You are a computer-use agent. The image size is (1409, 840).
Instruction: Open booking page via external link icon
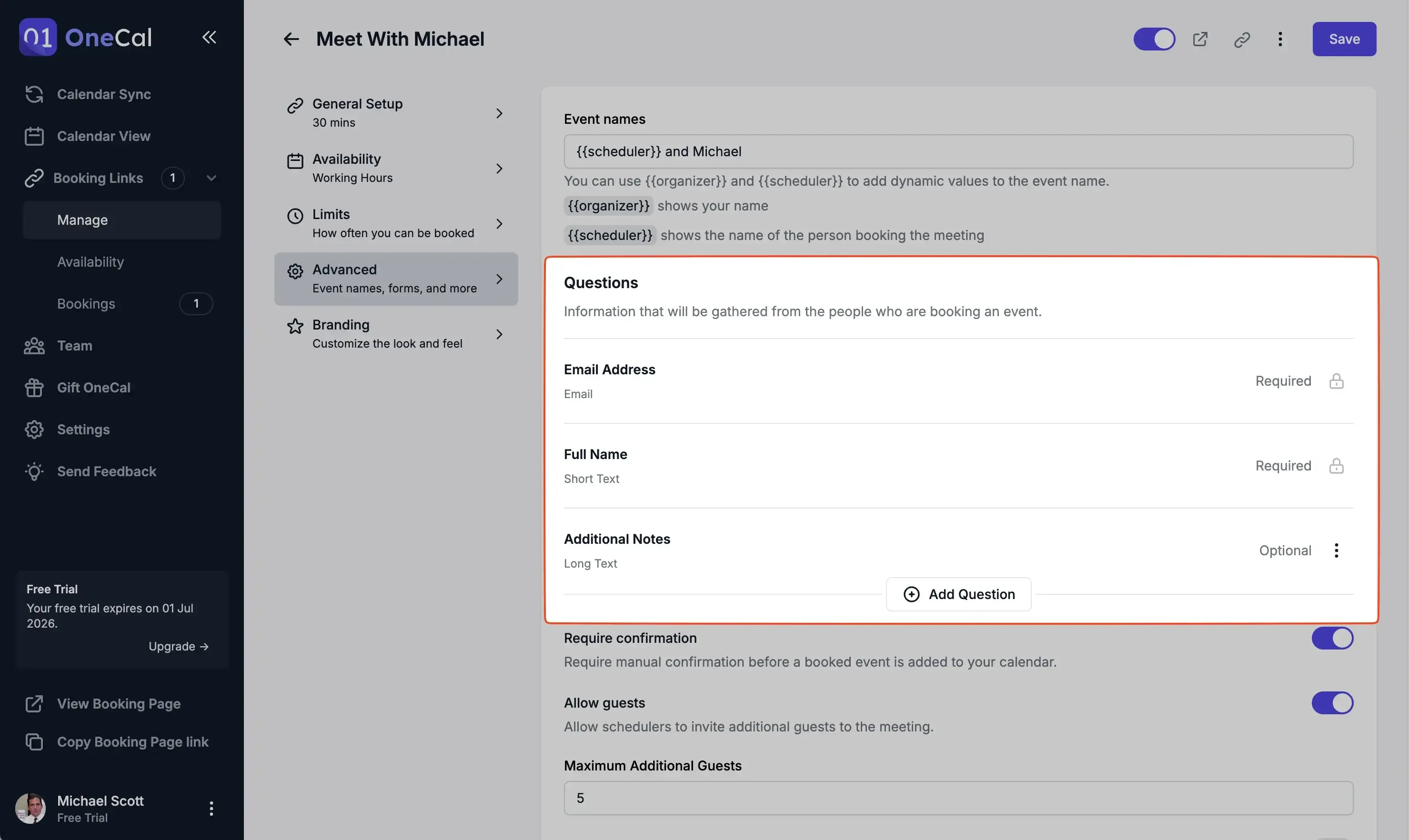[x=1200, y=39]
